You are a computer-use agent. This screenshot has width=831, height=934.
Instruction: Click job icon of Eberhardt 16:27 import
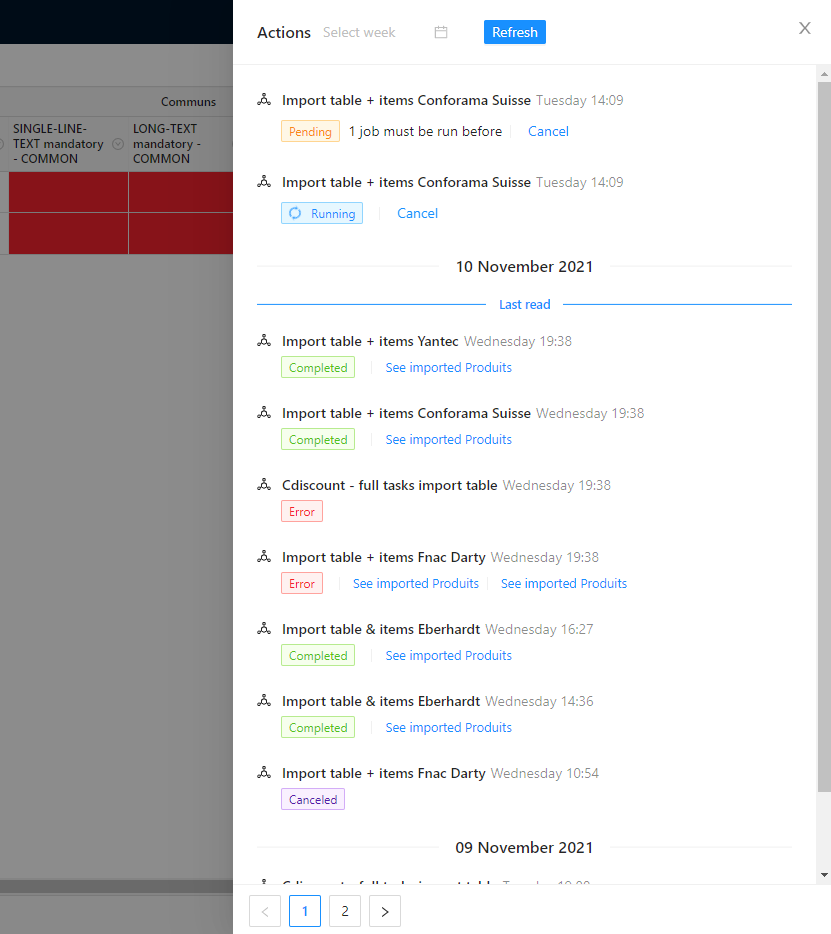(x=264, y=629)
